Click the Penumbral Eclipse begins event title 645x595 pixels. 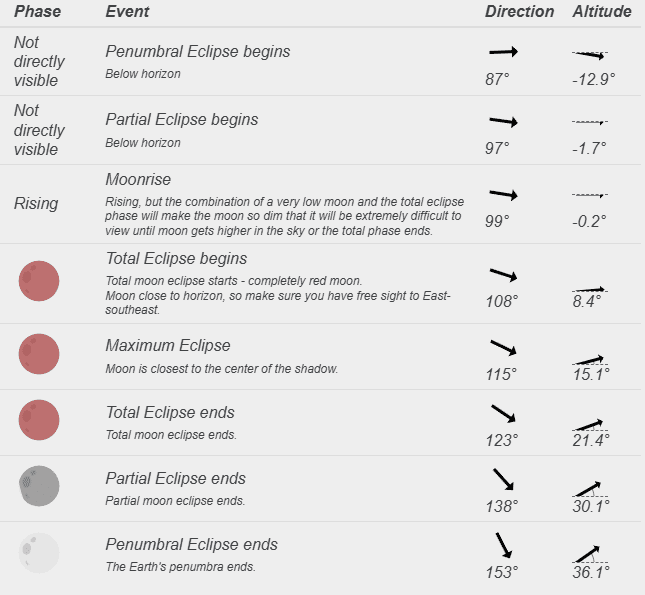[x=198, y=51]
